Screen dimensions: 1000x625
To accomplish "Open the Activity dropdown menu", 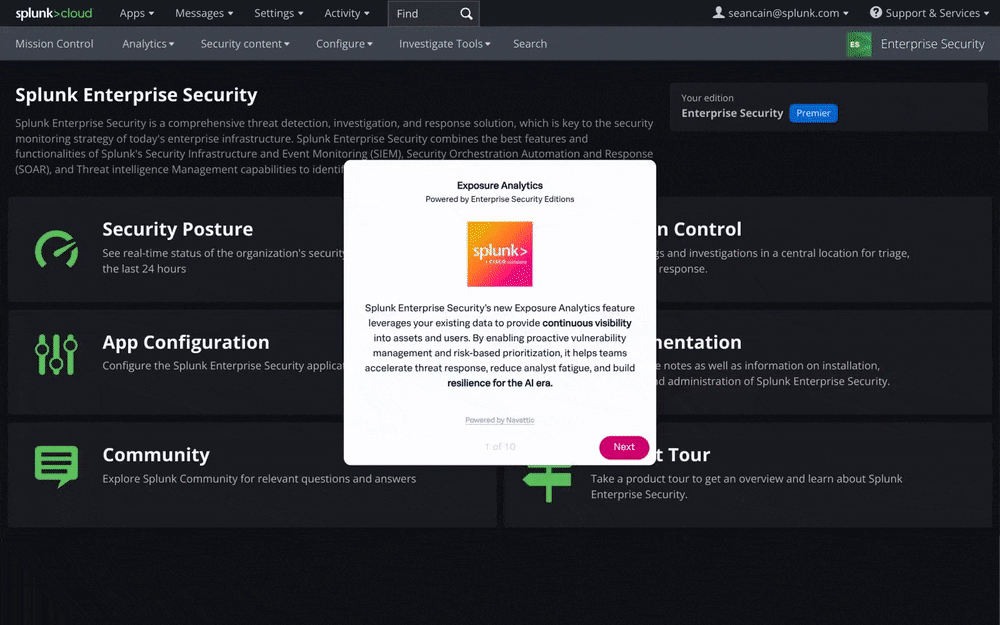I will (346, 13).
